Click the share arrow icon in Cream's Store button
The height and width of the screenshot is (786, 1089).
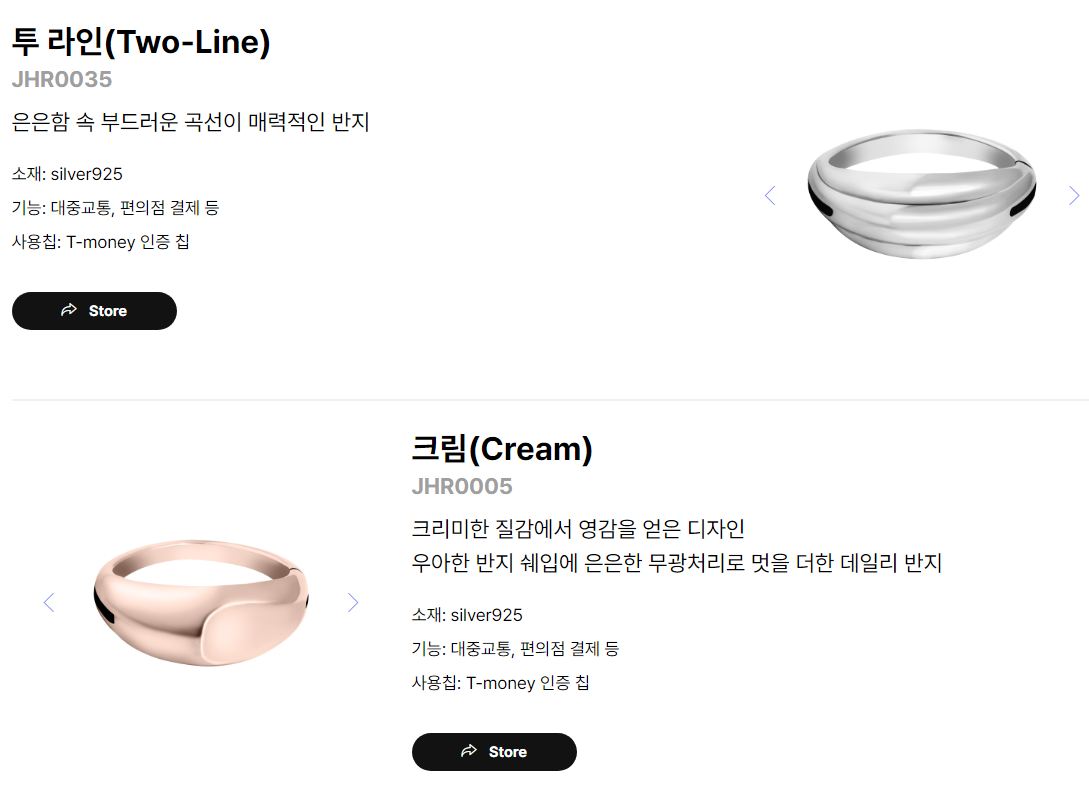point(469,751)
